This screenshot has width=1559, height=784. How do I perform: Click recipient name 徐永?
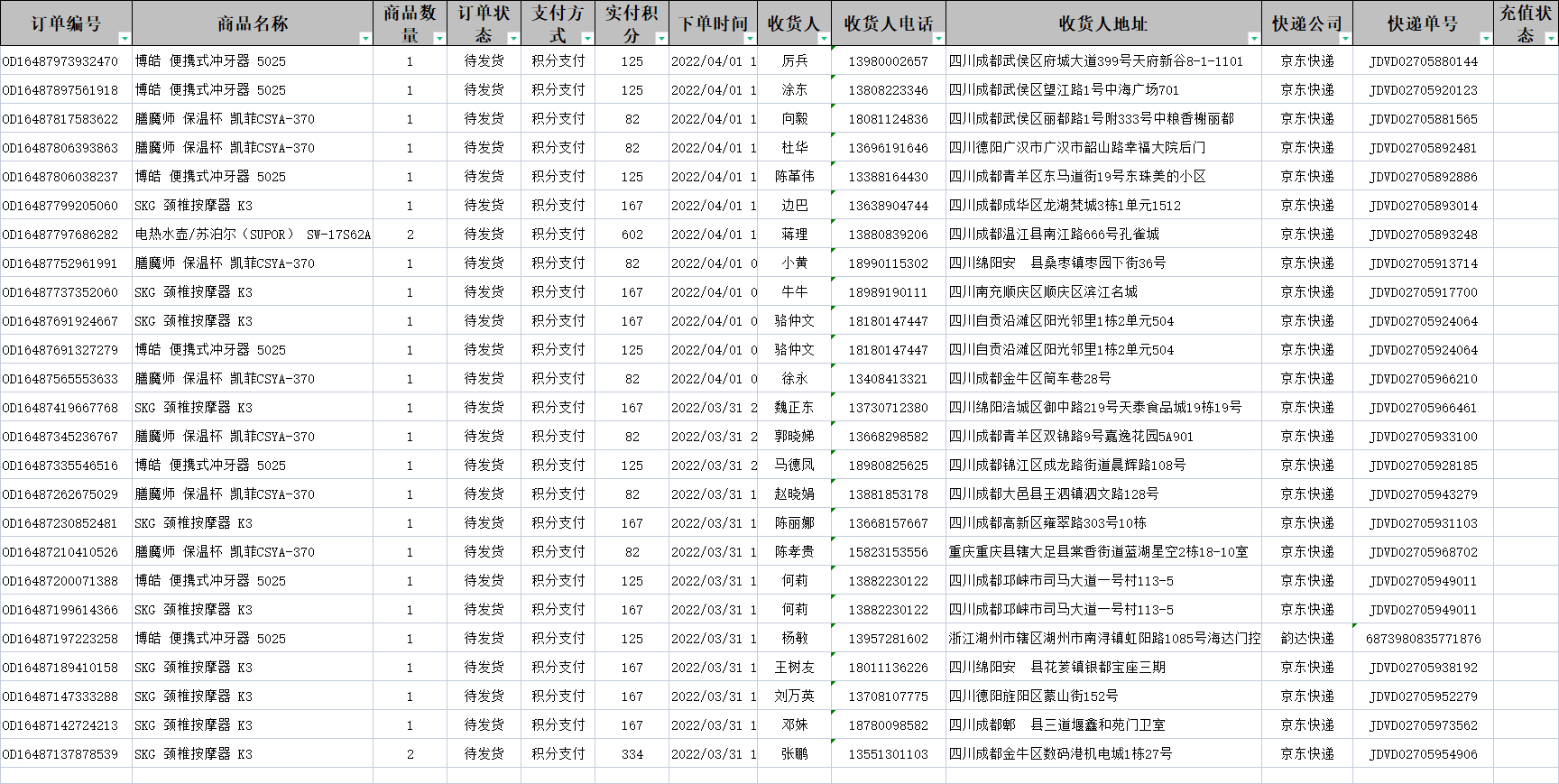pyautogui.click(x=795, y=379)
